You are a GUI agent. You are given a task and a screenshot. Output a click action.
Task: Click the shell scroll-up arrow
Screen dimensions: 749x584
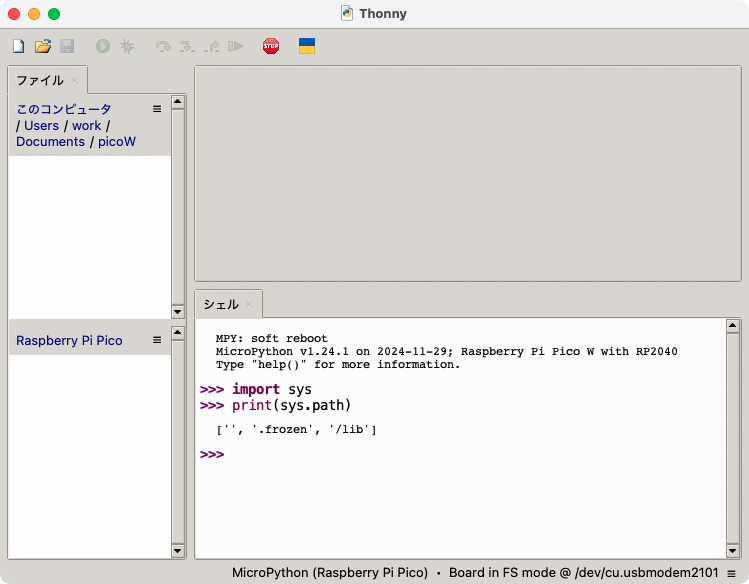733,326
